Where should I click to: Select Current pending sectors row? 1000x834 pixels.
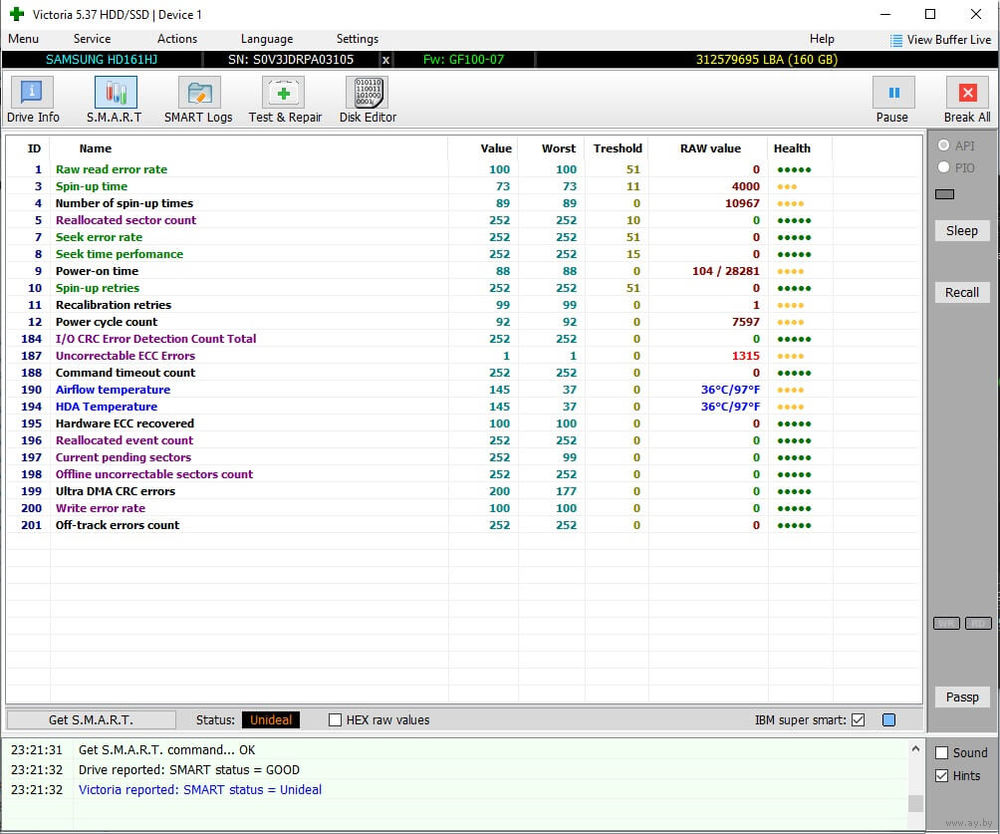(x=464, y=457)
